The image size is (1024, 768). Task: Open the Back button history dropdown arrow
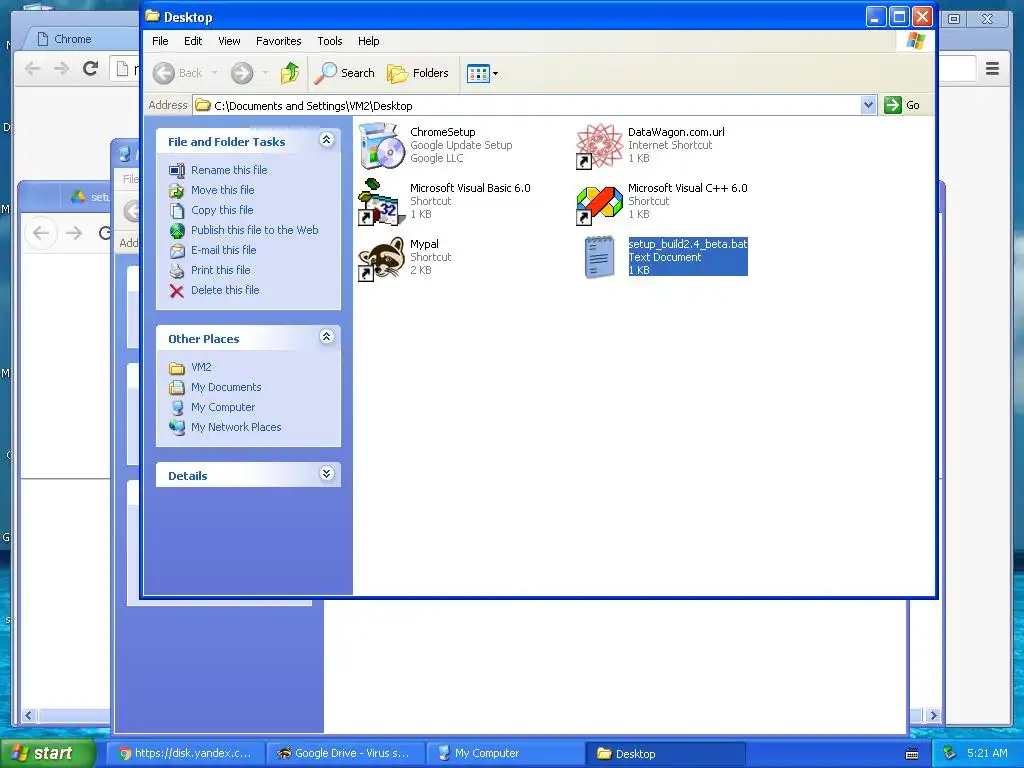tap(215, 73)
